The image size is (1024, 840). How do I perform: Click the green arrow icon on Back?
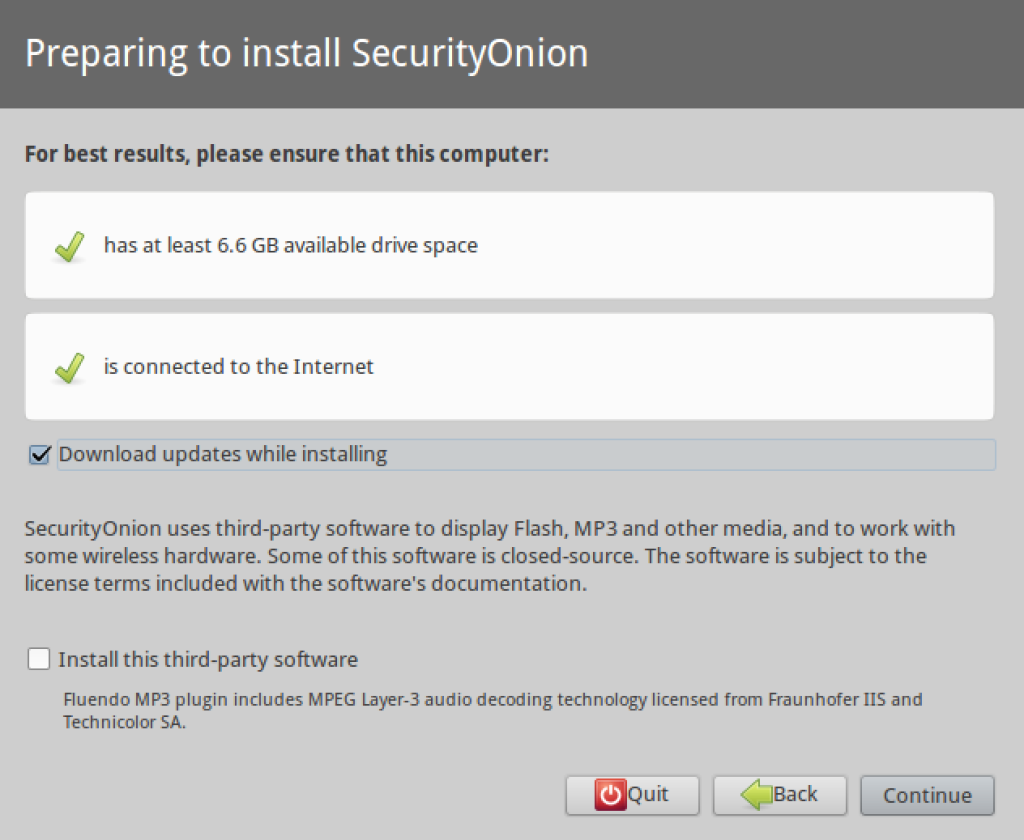click(756, 795)
